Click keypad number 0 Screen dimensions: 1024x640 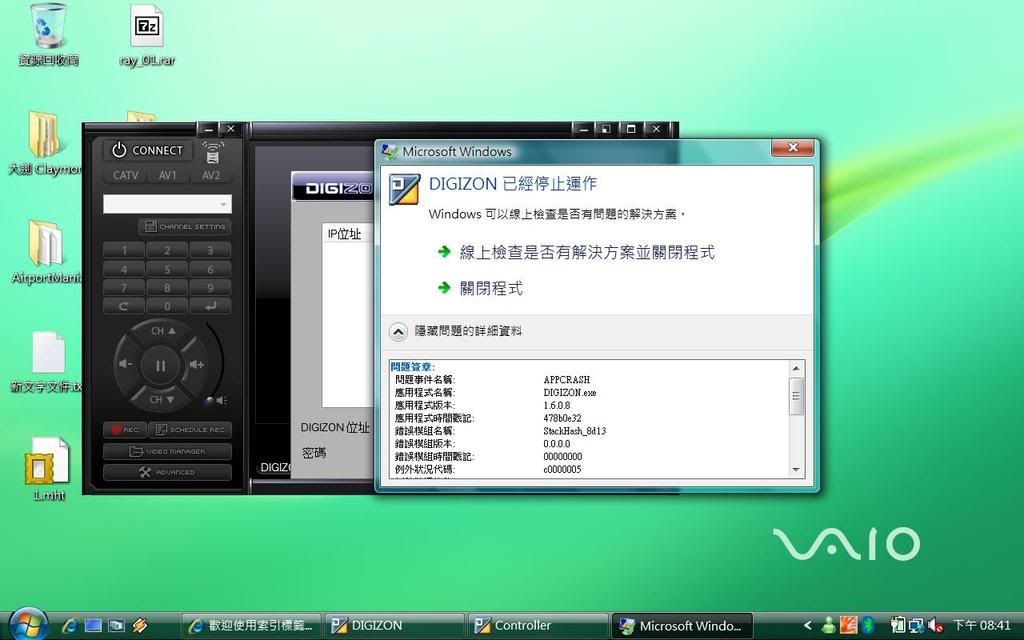(167, 306)
